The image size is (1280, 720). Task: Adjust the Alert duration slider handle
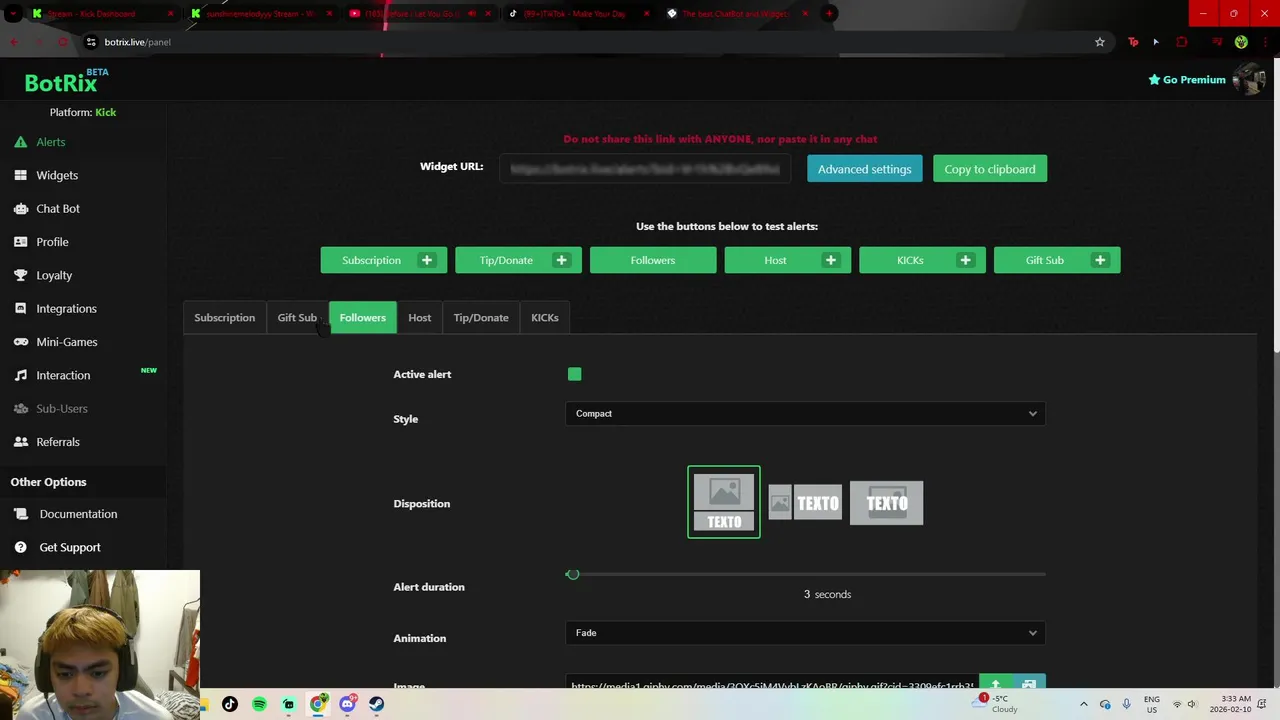click(x=572, y=574)
